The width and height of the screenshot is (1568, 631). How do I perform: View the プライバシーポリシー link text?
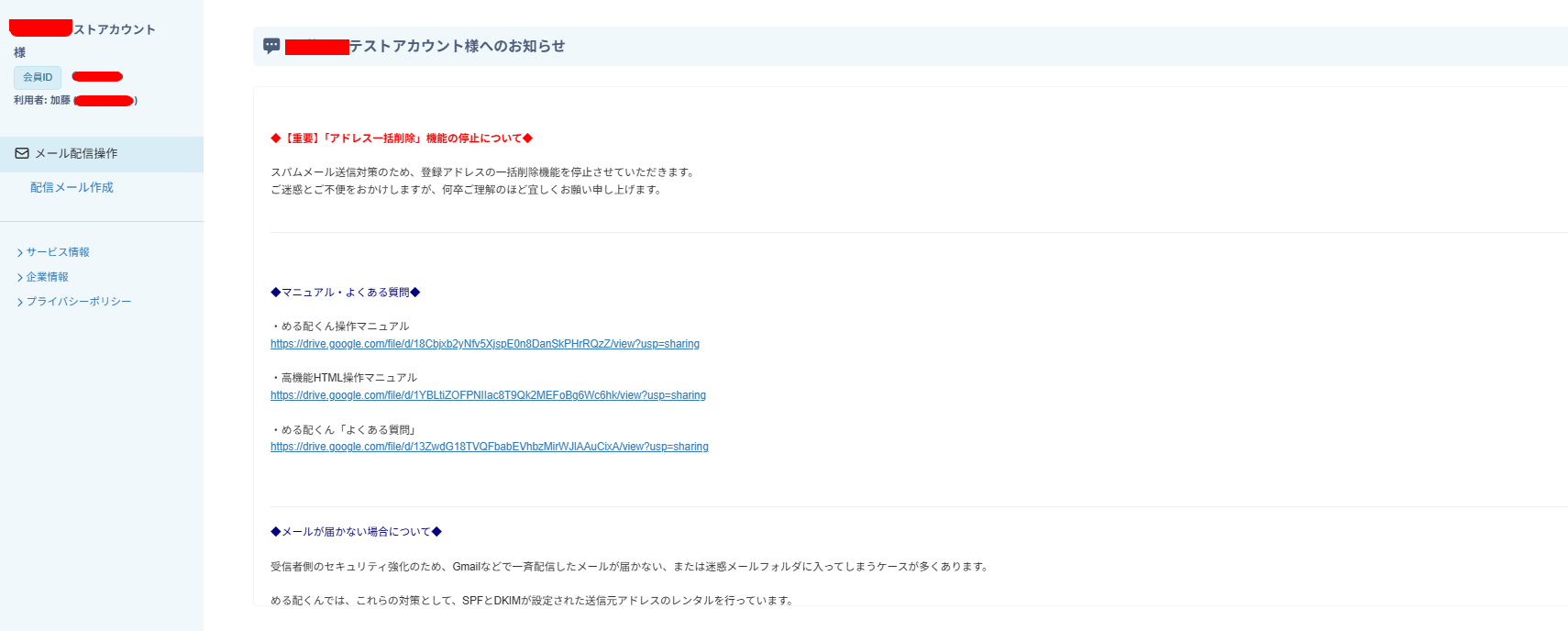tap(79, 302)
